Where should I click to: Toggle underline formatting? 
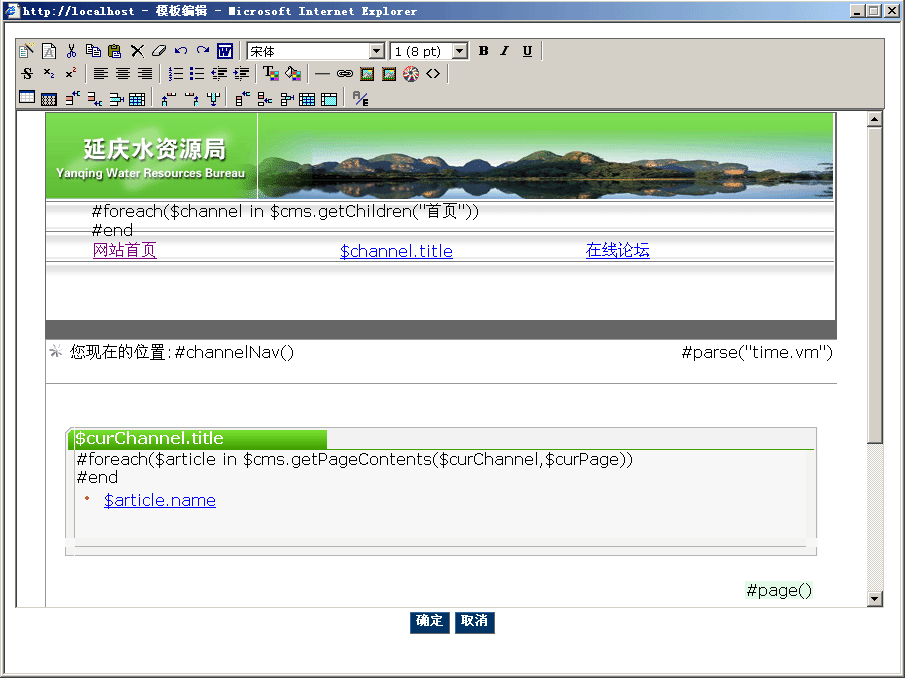pos(526,50)
